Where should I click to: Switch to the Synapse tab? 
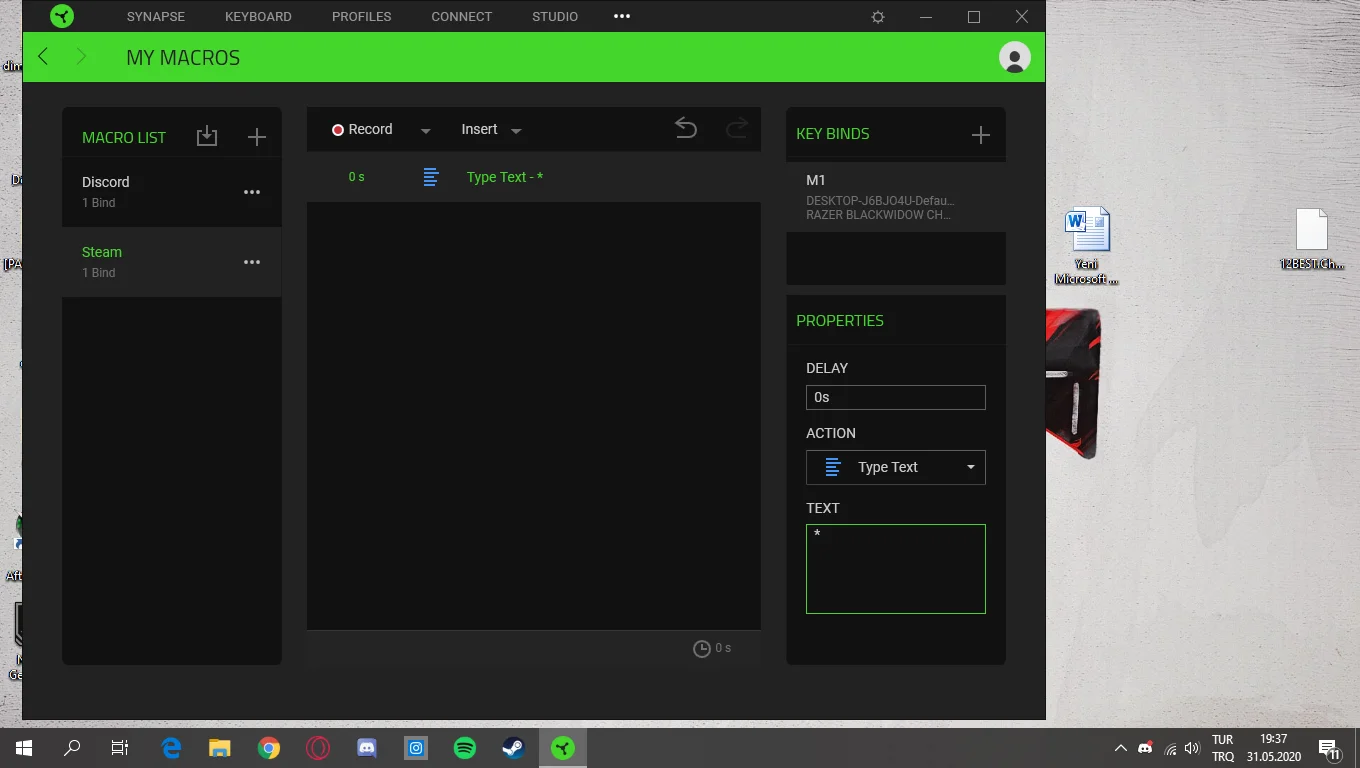click(156, 16)
